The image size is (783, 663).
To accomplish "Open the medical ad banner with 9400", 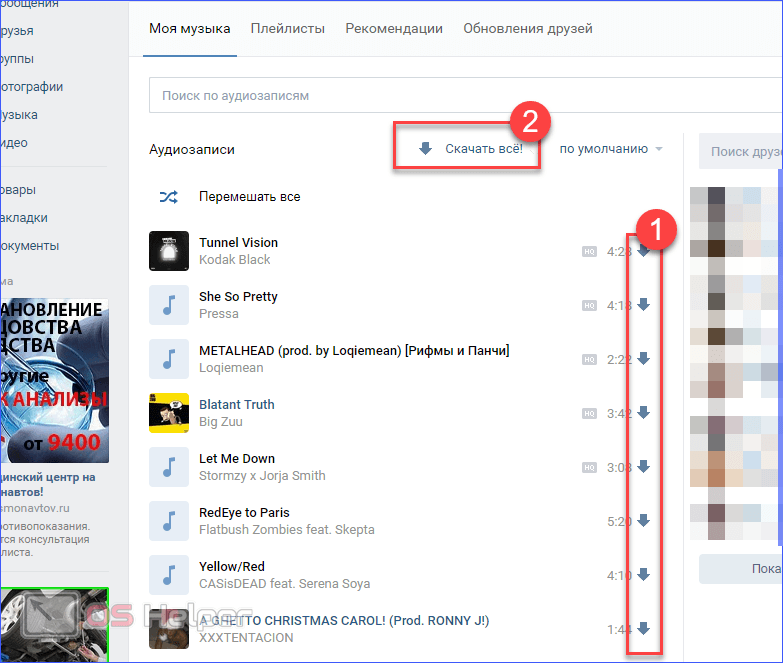I will pyautogui.click(x=54, y=381).
